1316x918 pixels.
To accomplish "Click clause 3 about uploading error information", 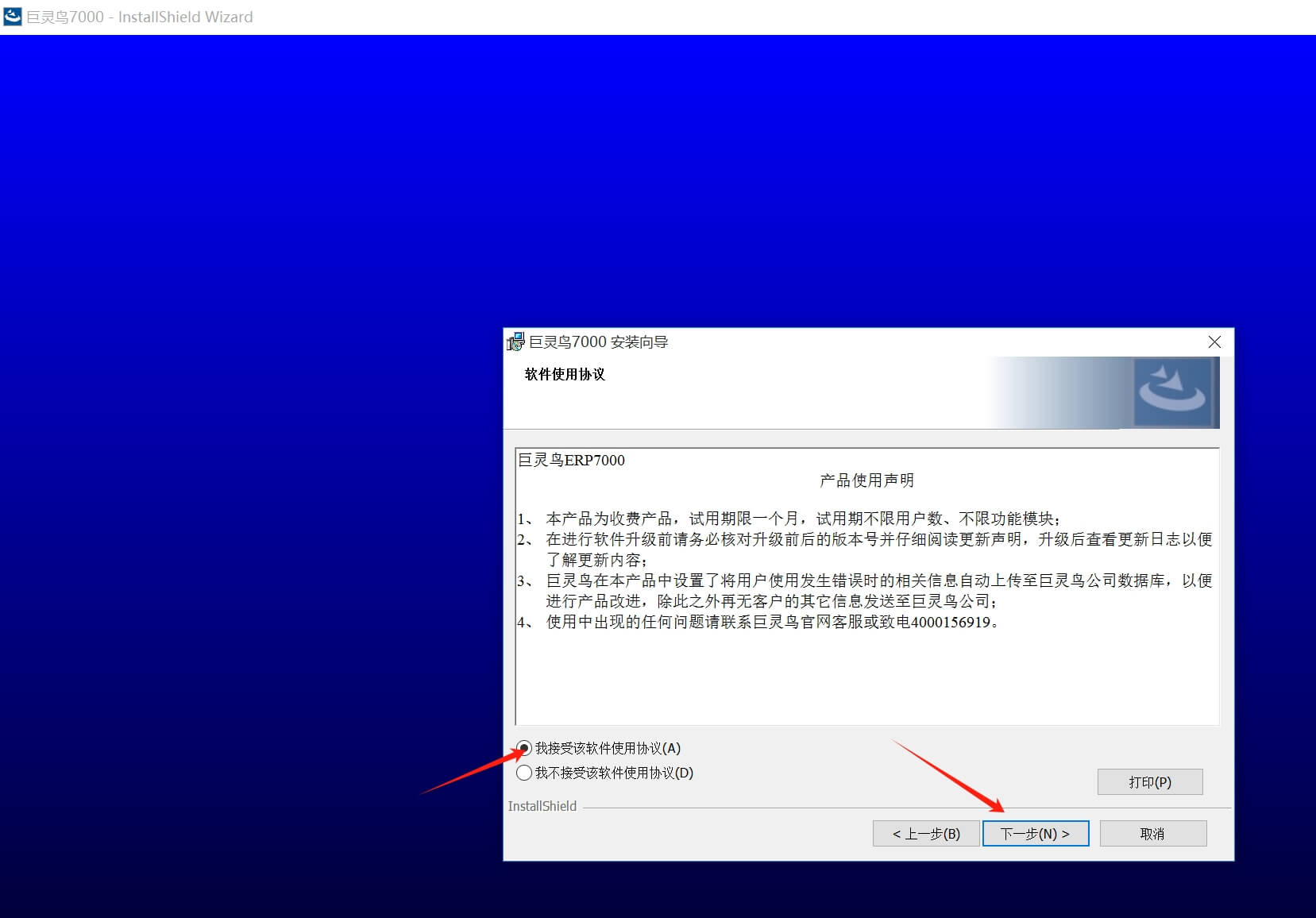I will 874,581.
